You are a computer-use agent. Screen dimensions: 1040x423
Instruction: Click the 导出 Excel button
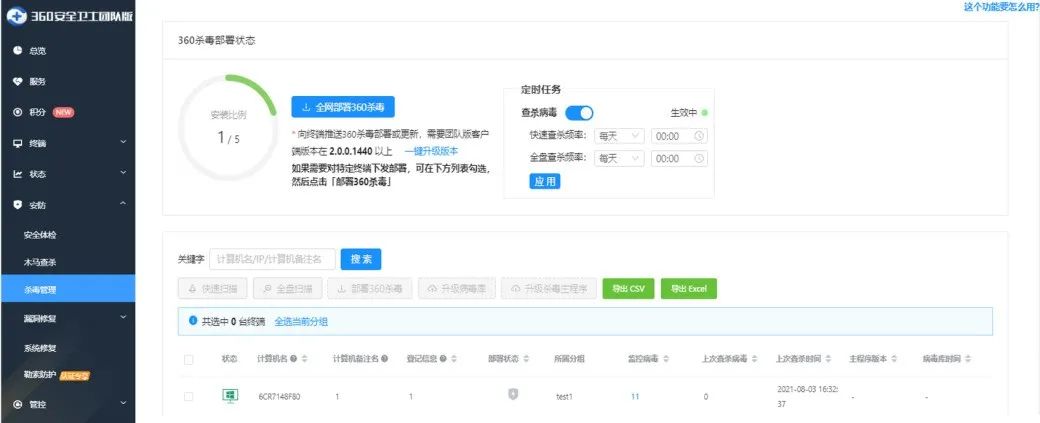688,288
